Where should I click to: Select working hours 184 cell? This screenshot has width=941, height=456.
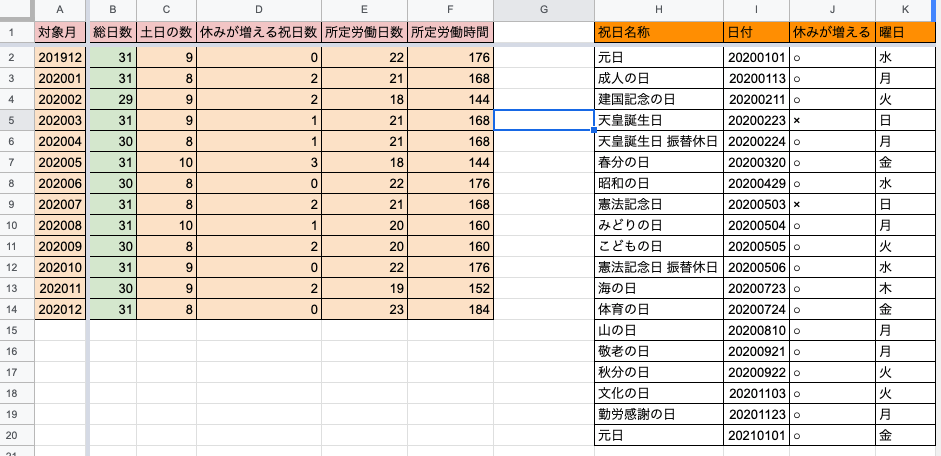click(x=450, y=310)
